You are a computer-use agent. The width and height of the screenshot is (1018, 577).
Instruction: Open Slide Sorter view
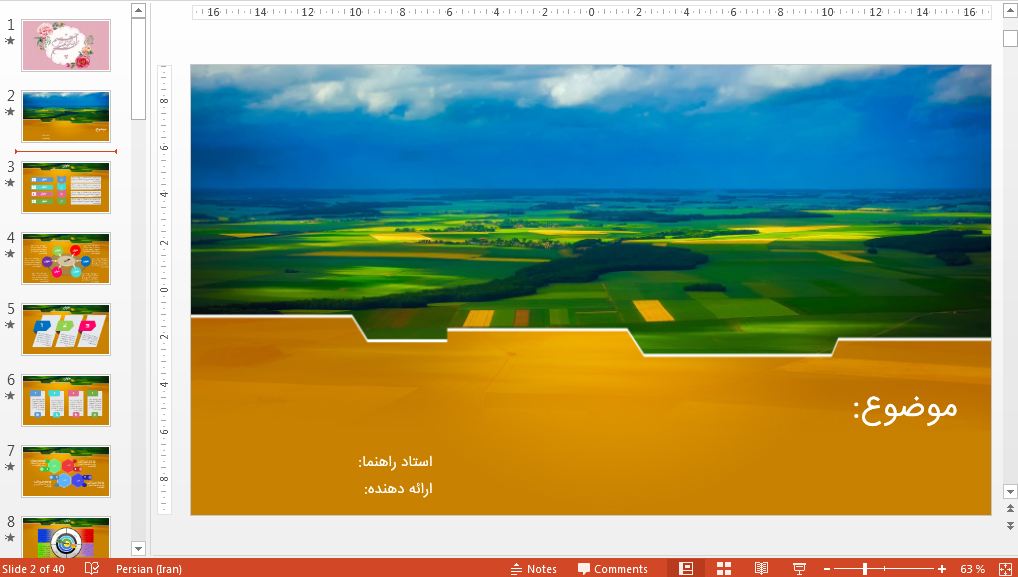point(723,567)
